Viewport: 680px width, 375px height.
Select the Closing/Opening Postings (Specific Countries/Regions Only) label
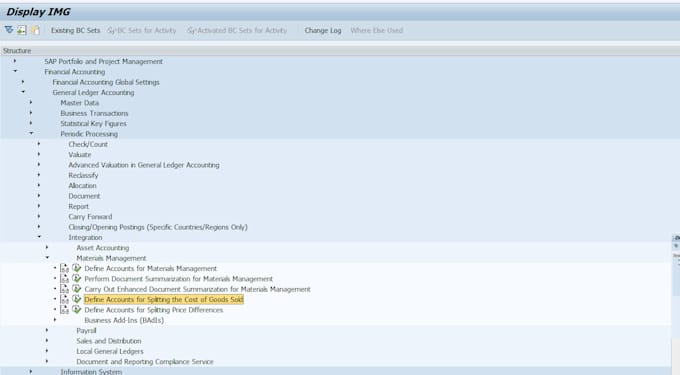[158, 227]
